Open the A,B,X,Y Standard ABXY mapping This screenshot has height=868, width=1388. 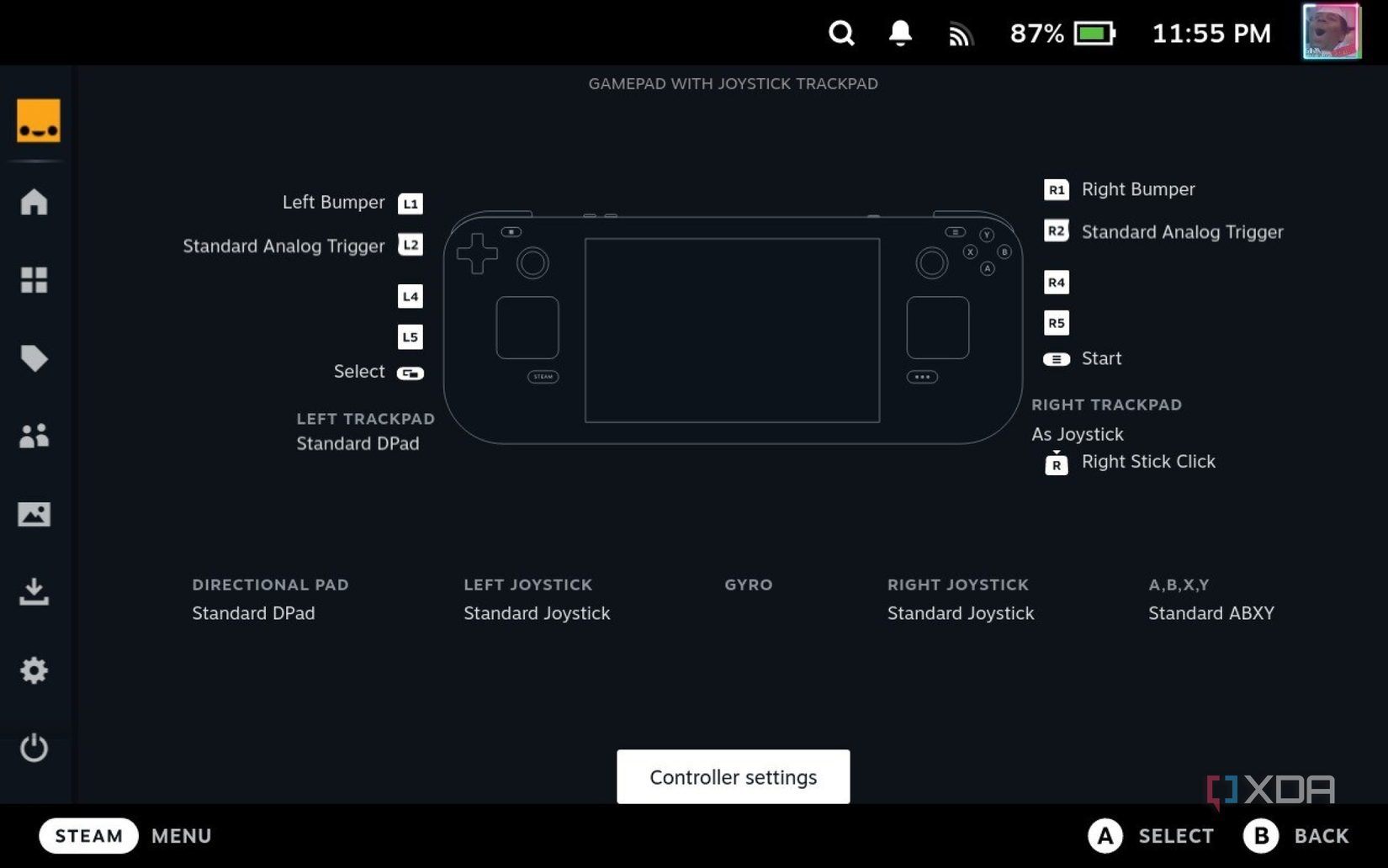[x=1211, y=613]
